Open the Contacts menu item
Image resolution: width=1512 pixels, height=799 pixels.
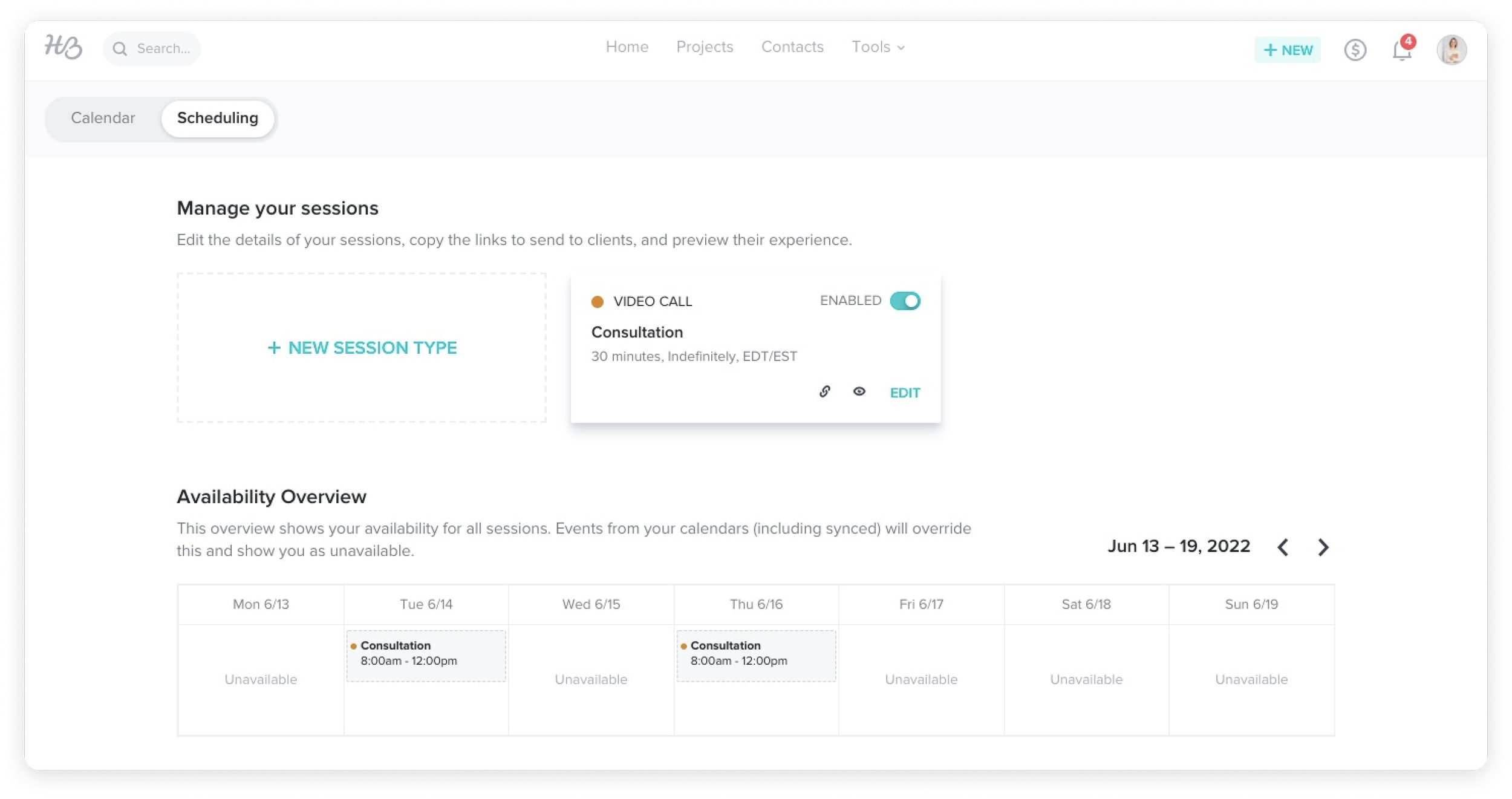[x=792, y=47]
